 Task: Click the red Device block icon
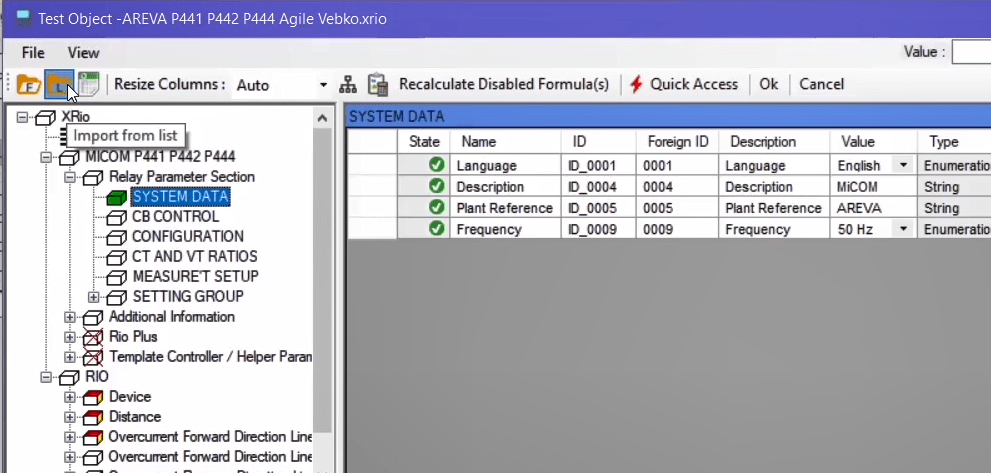pos(93,397)
